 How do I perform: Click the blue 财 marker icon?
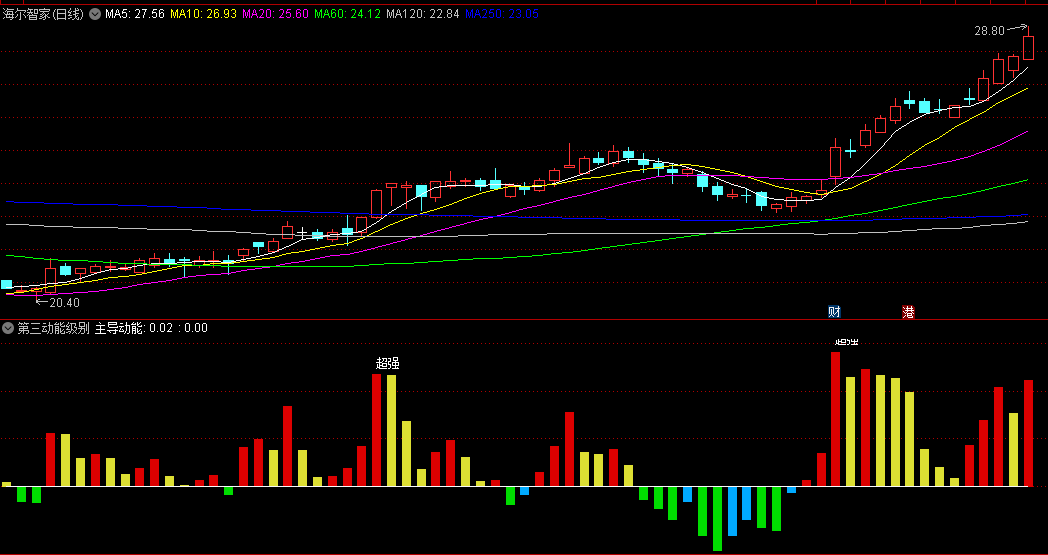tap(834, 312)
